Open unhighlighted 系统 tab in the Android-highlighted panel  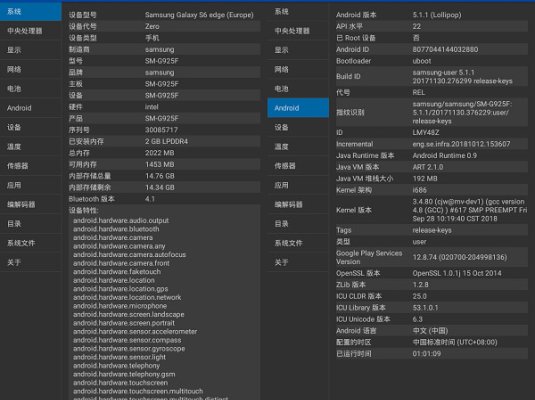coord(298,12)
